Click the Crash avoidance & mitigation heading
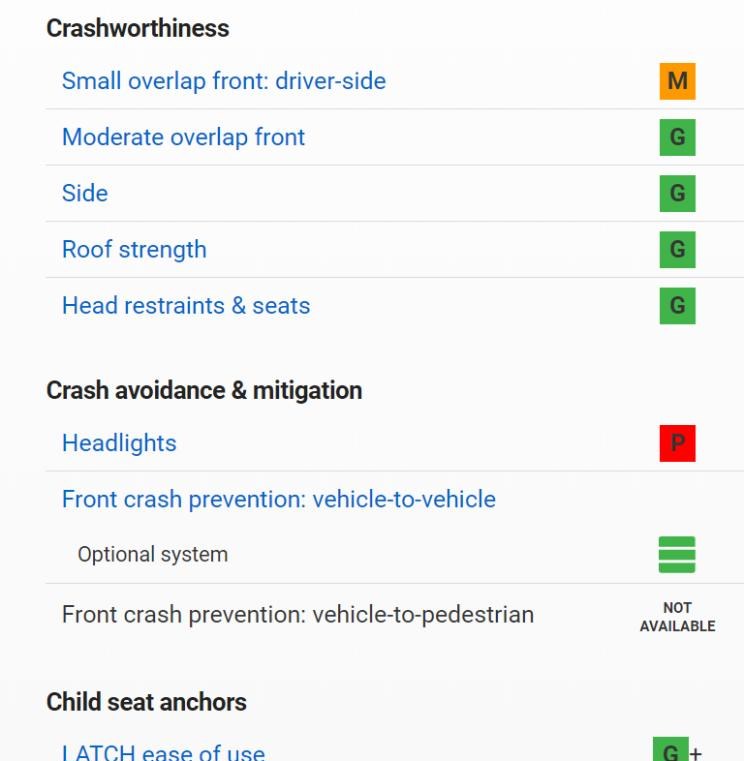Image resolution: width=744 pixels, height=761 pixels. pyautogui.click(x=204, y=391)
